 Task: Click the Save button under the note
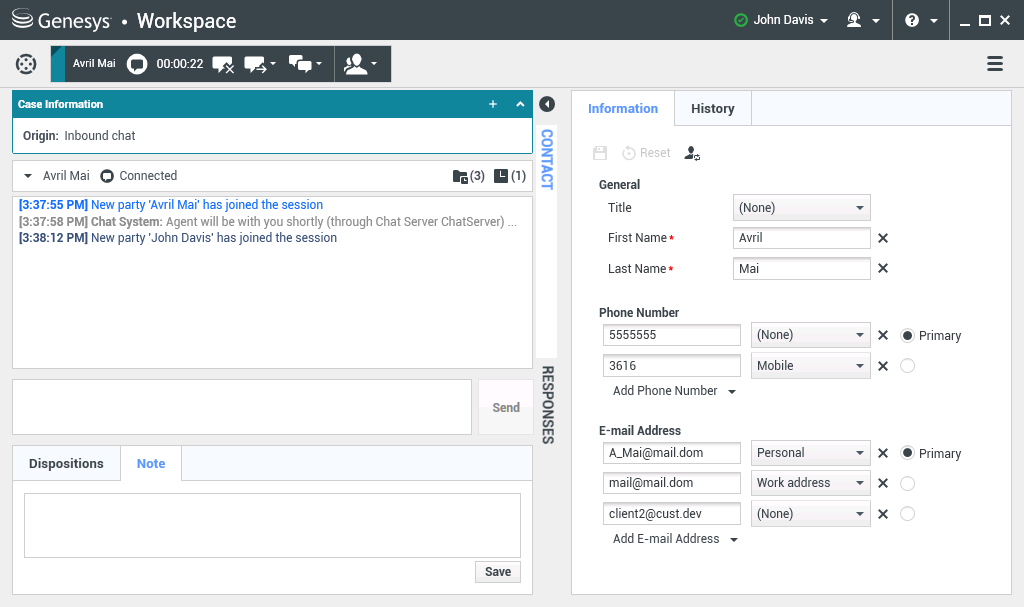pos(497,572)
